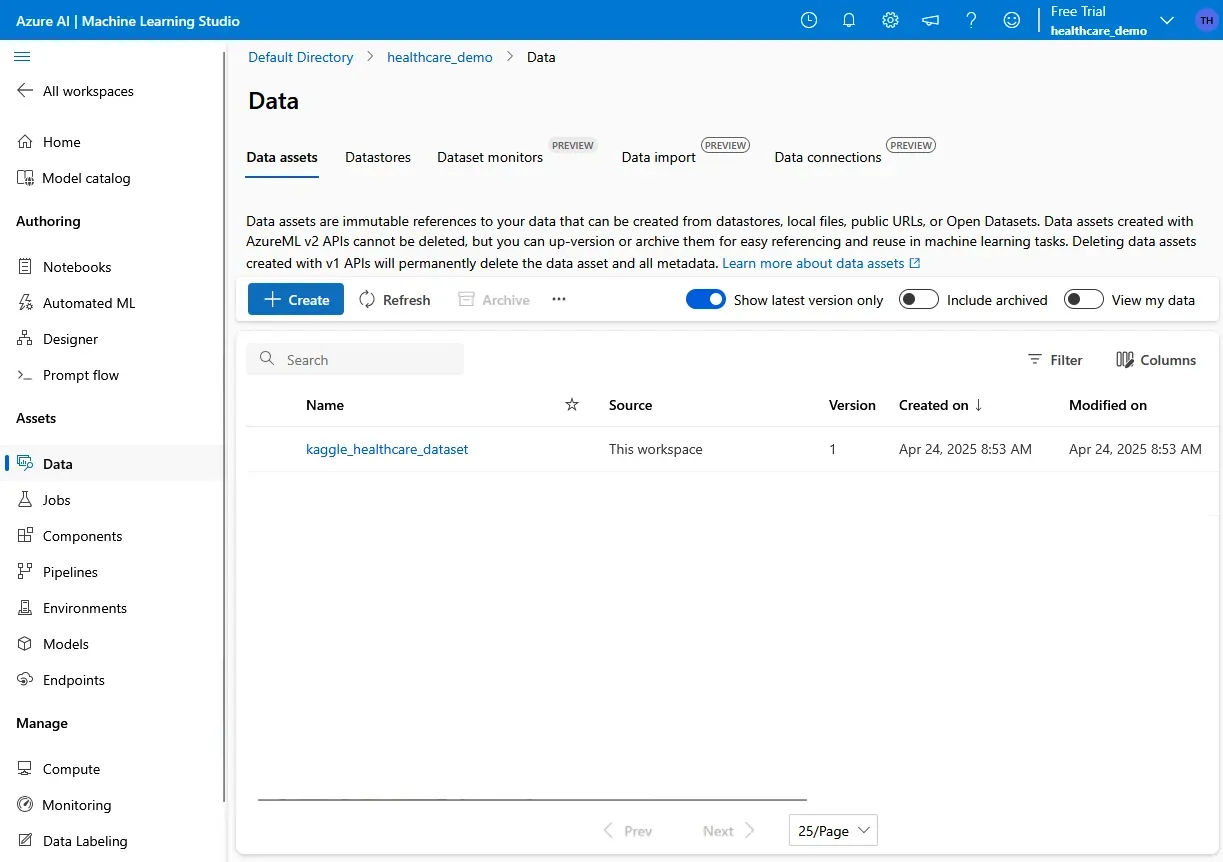This screenshot has height=862, width=1223.
Task: Click the Create button
Action: coord(295,299)
